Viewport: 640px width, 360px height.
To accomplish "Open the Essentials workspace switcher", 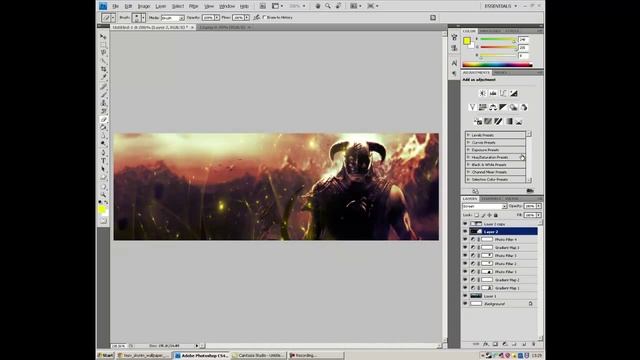I will pos(501,6).
